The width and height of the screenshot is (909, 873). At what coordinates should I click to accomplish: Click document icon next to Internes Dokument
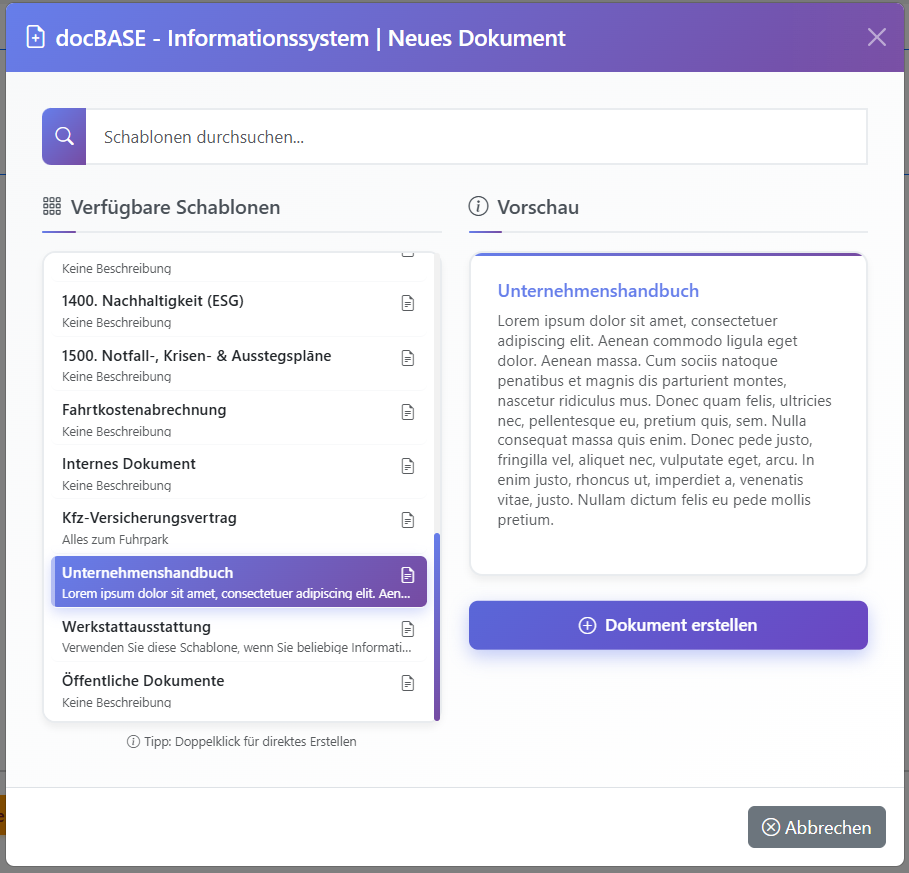point(407,466)
